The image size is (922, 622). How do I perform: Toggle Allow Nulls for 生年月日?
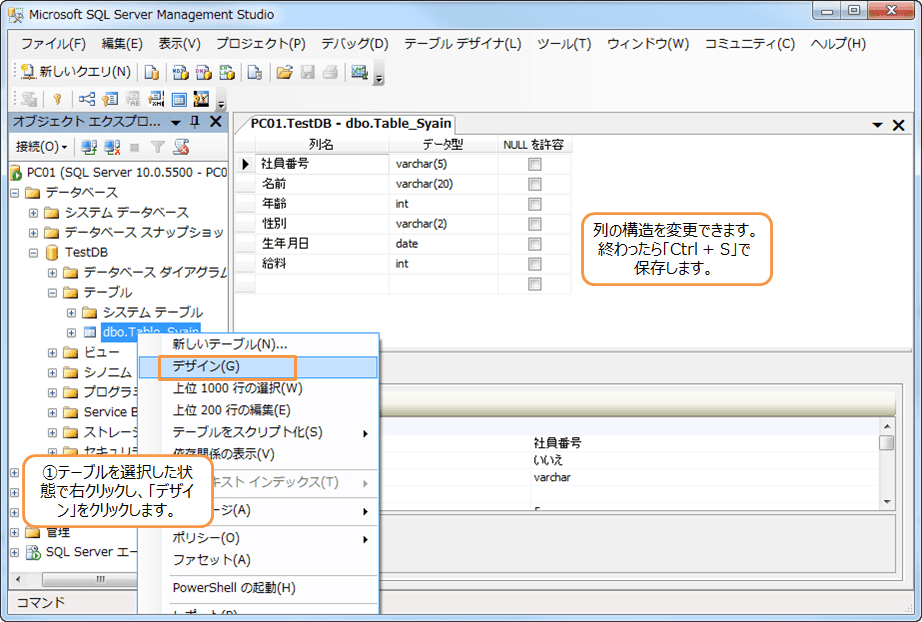(x=535, y=244)
